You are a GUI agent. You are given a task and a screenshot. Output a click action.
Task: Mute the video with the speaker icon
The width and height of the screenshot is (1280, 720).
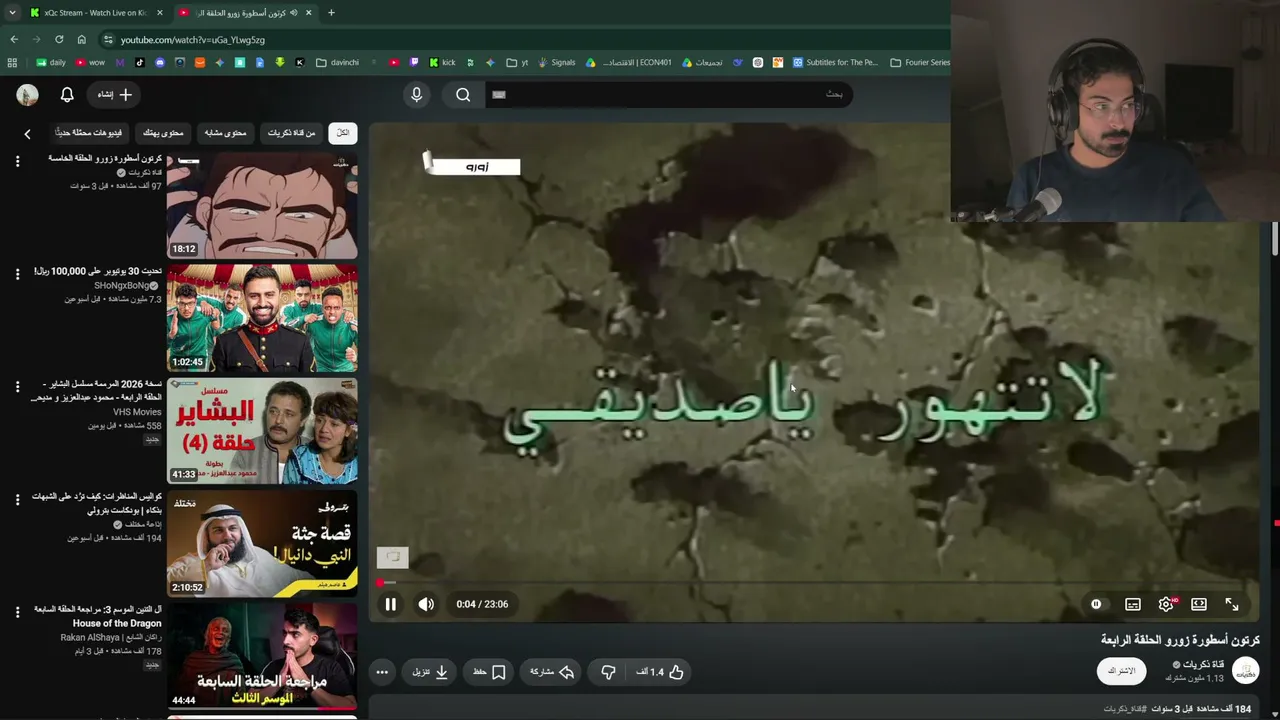coord(426,604)
